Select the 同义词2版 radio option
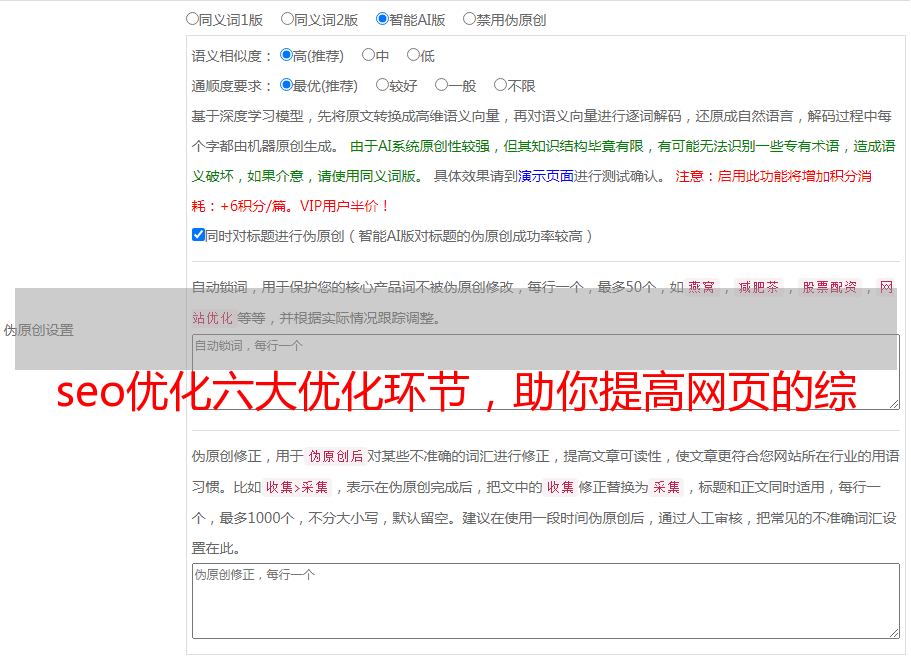 click(288, 19)
